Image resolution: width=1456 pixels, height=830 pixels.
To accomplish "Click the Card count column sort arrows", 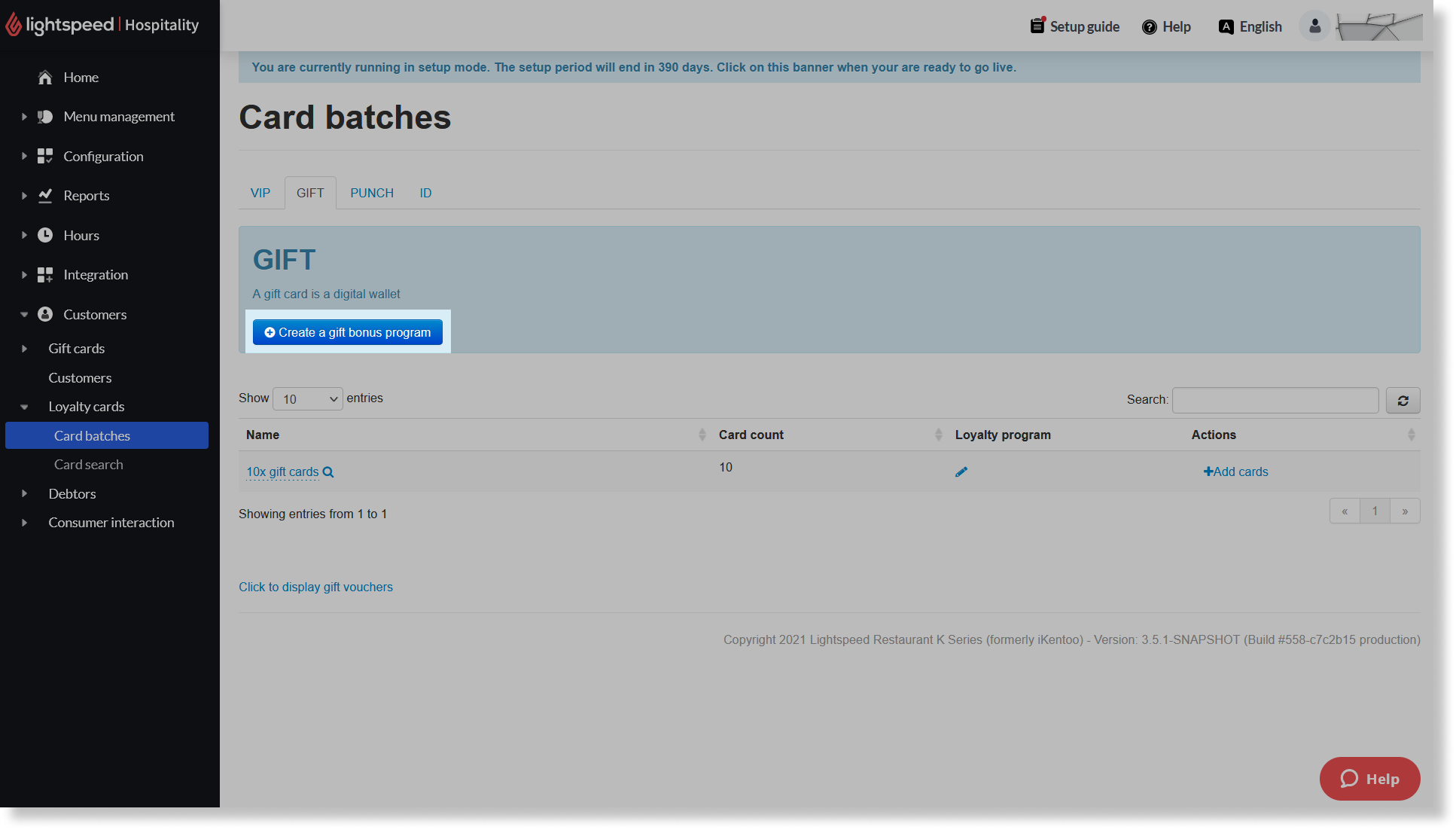I will click(x=939, y=435).
